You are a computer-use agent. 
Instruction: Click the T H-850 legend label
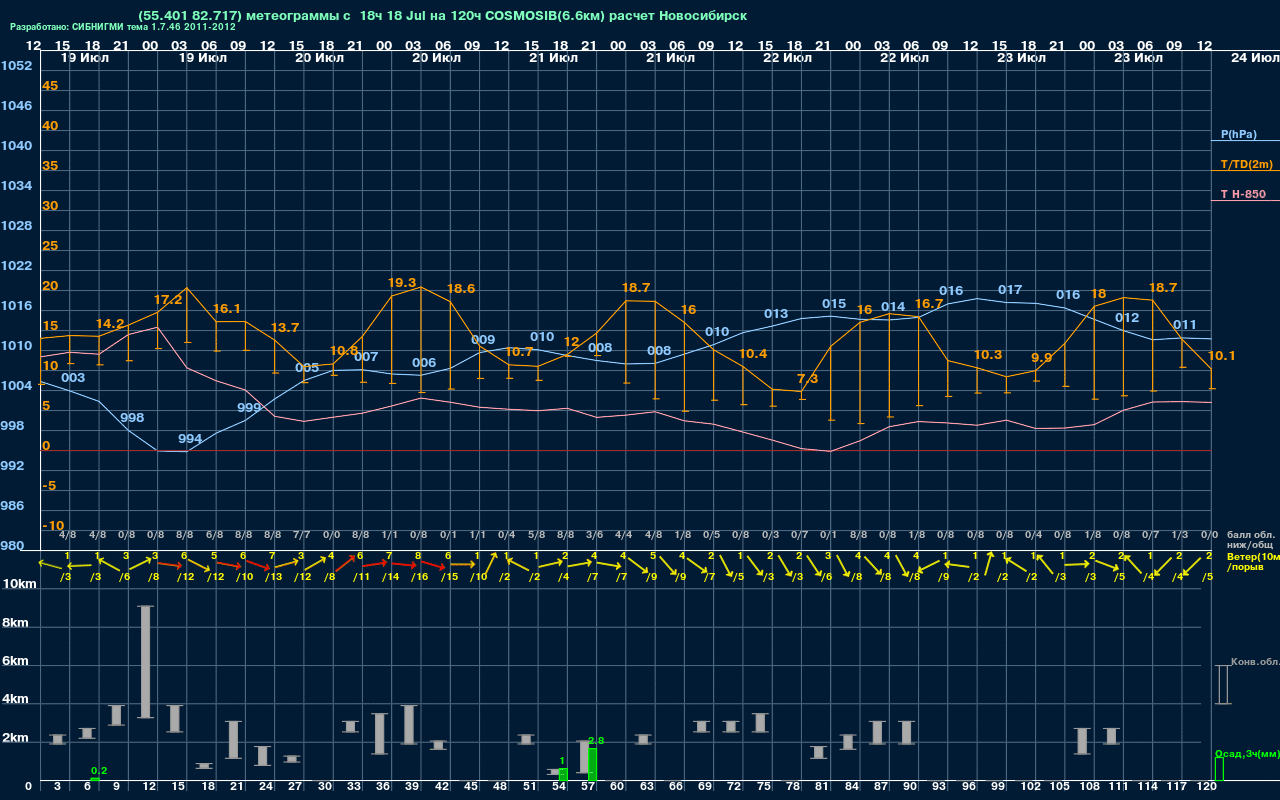[x=1243, y=194]
